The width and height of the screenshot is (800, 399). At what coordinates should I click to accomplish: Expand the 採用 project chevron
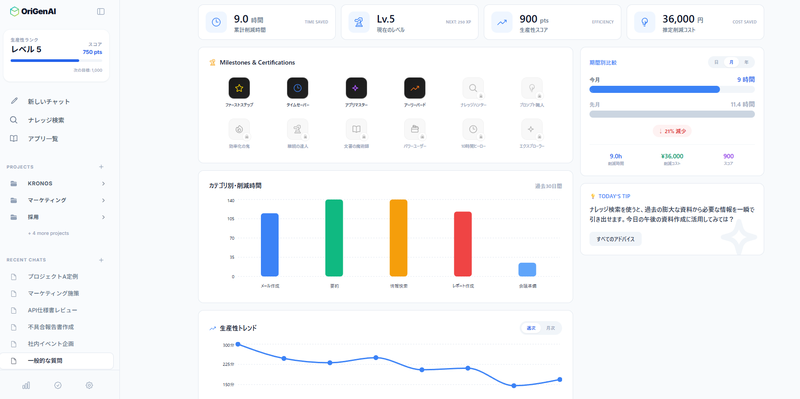point(103,217)
